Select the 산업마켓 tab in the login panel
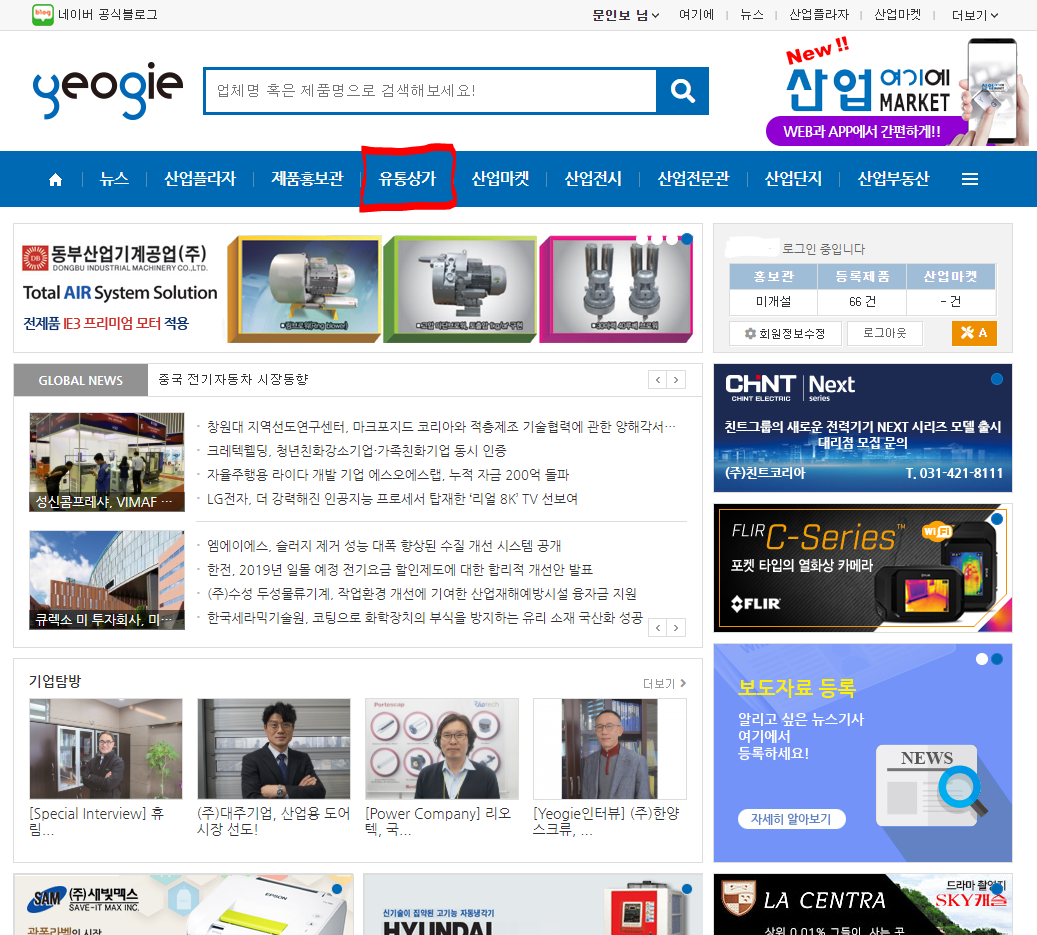The width and height of the screenshot is (1037, 935). [950, 276]
